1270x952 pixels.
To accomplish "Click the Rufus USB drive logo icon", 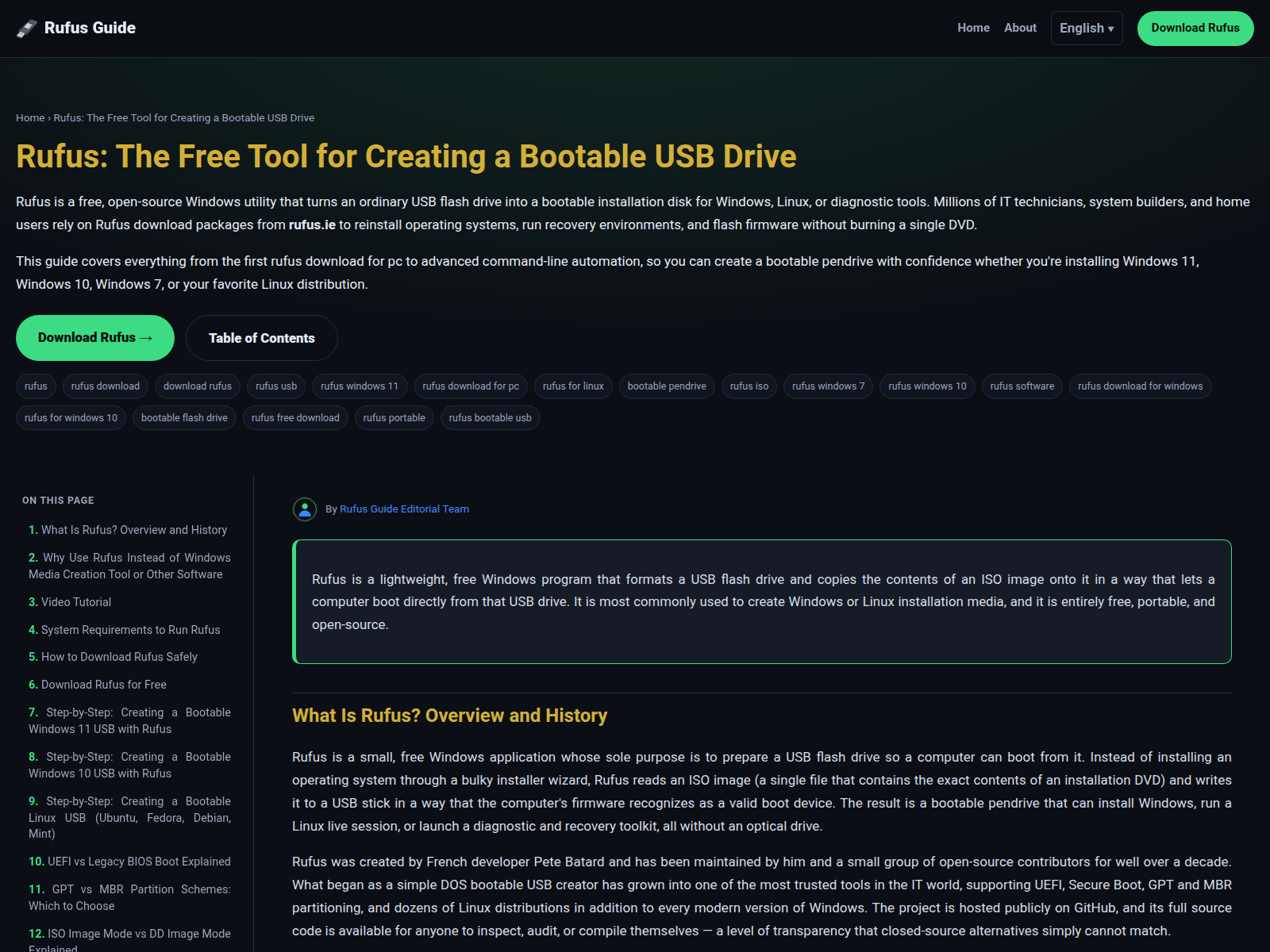I will coord(27,29).
